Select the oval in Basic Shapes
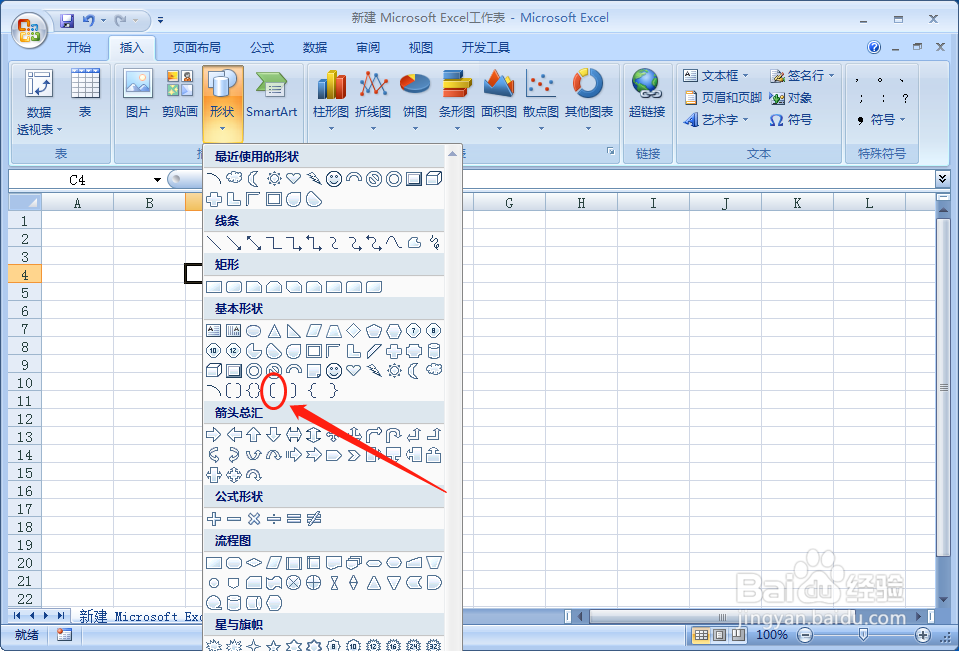The width and height of the screenshot is (959, 651). coord(253,331)
